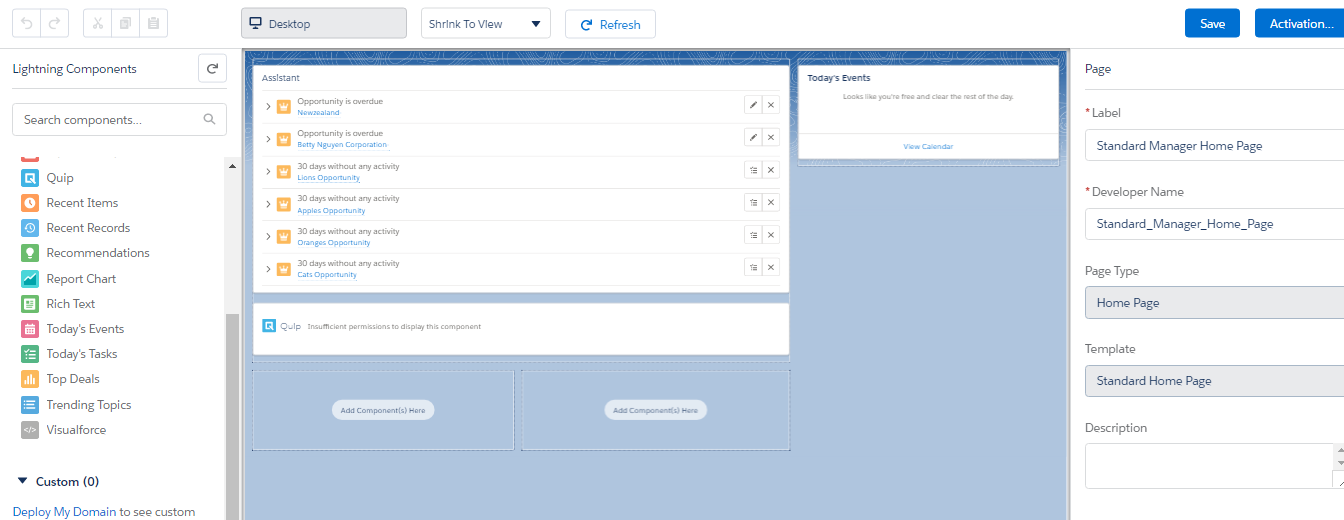This screenshot has height=520, width=1344.
Task: Focus the Search components field
Action: point(119,119)
